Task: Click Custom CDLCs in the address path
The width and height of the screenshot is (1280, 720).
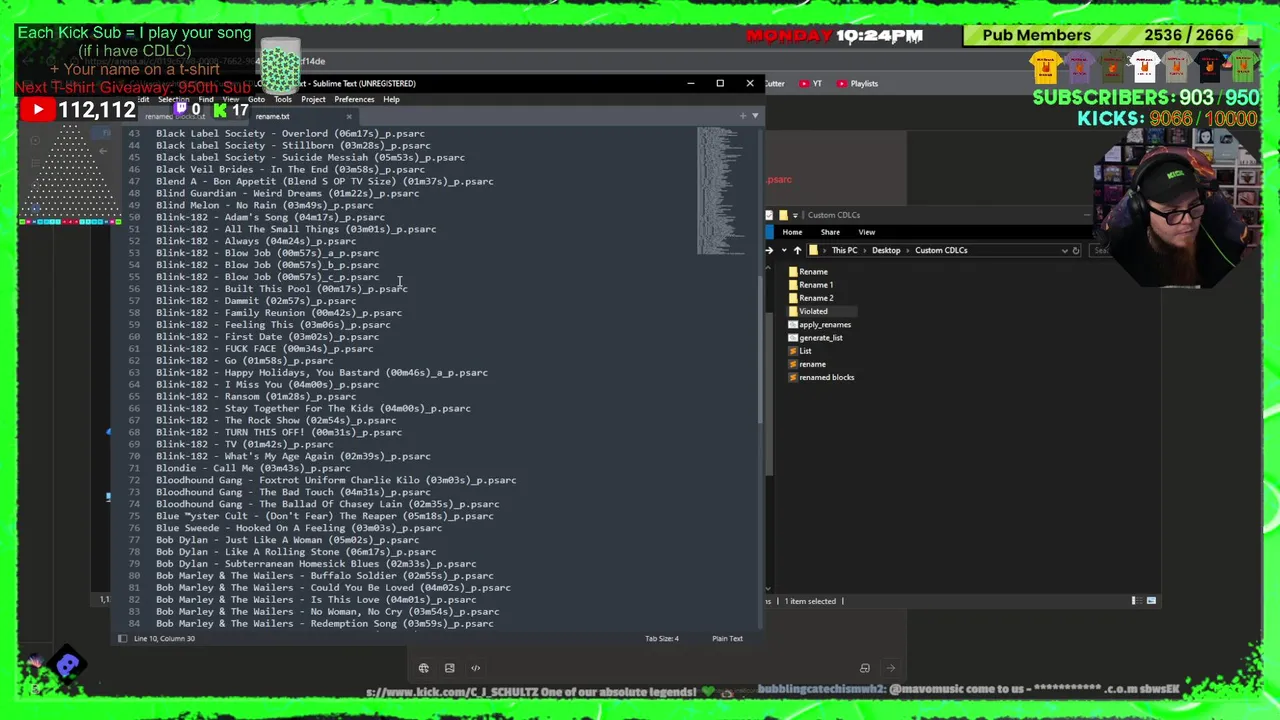Action: point(941,250)
